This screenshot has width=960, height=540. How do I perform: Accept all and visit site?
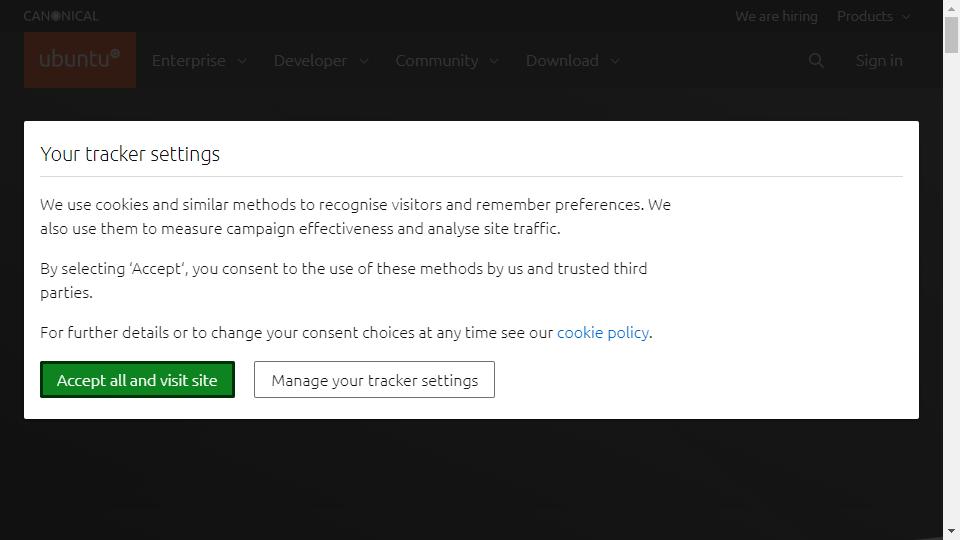[x=137, y=380]
